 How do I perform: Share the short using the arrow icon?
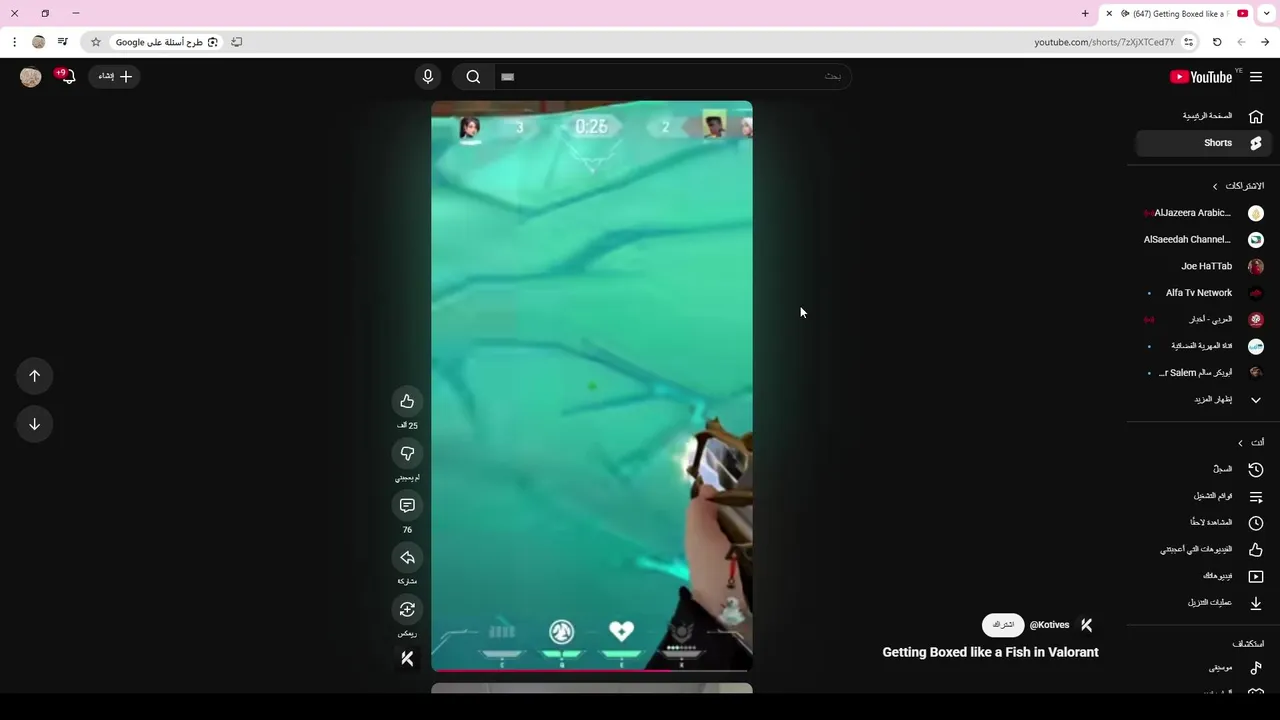(407, 557)
